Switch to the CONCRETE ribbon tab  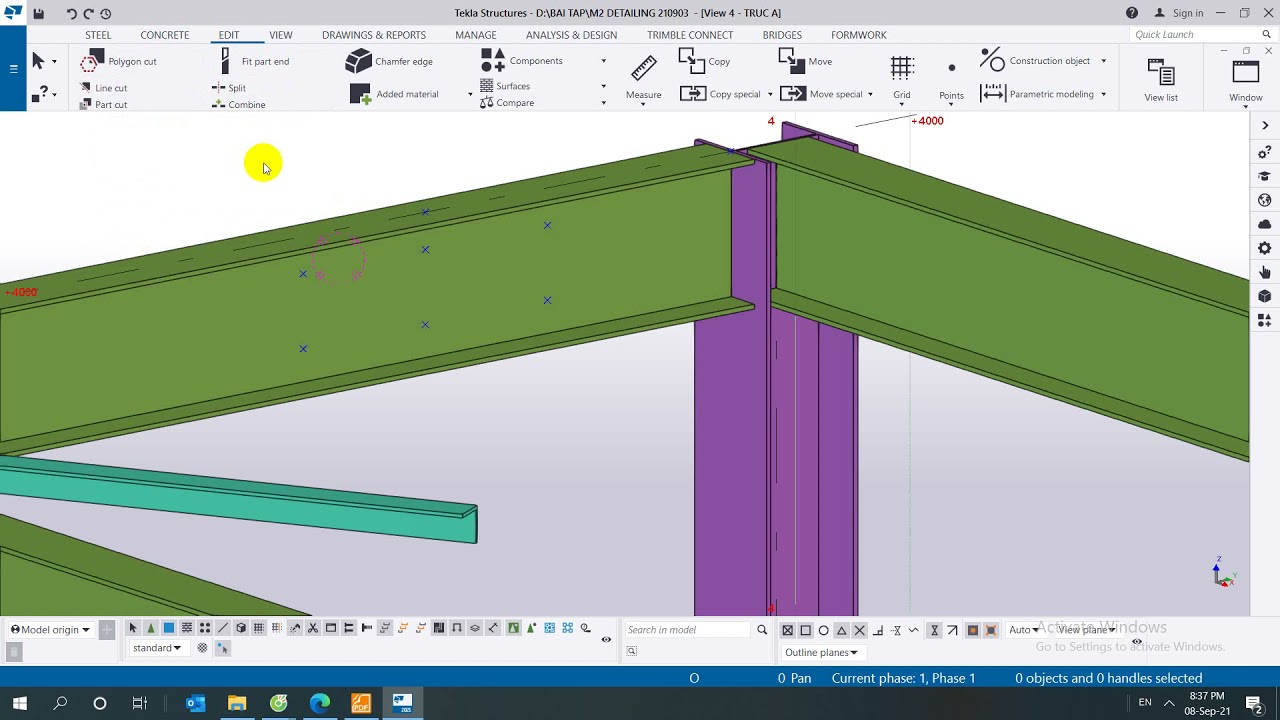165,35
